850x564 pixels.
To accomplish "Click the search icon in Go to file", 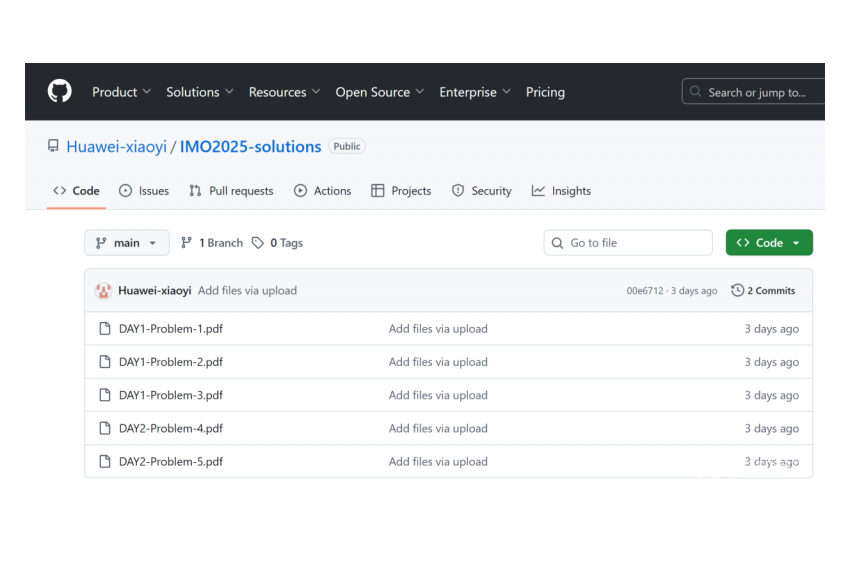I will (x=557, y=243).
